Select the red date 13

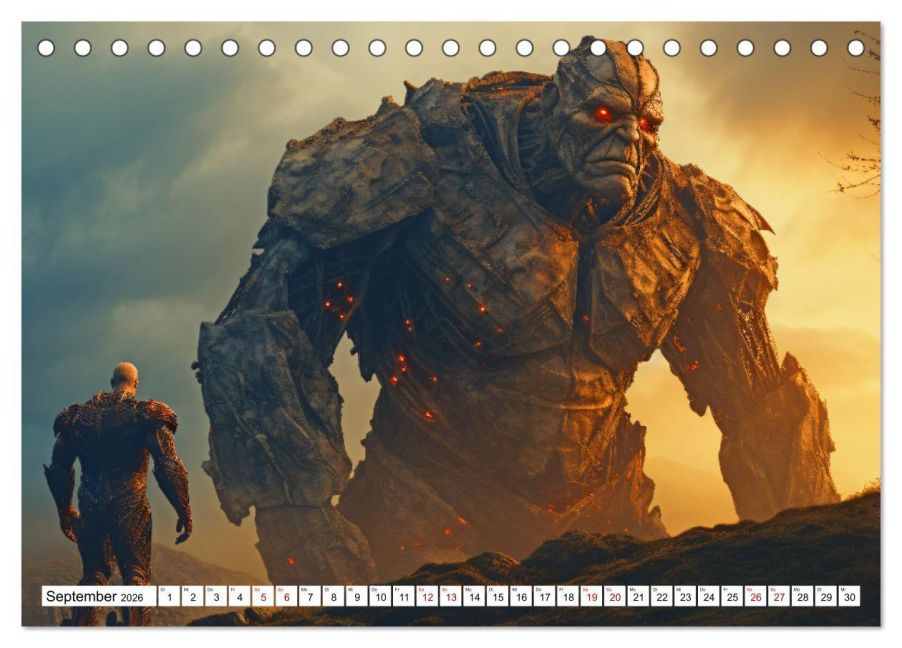(450, 596)
